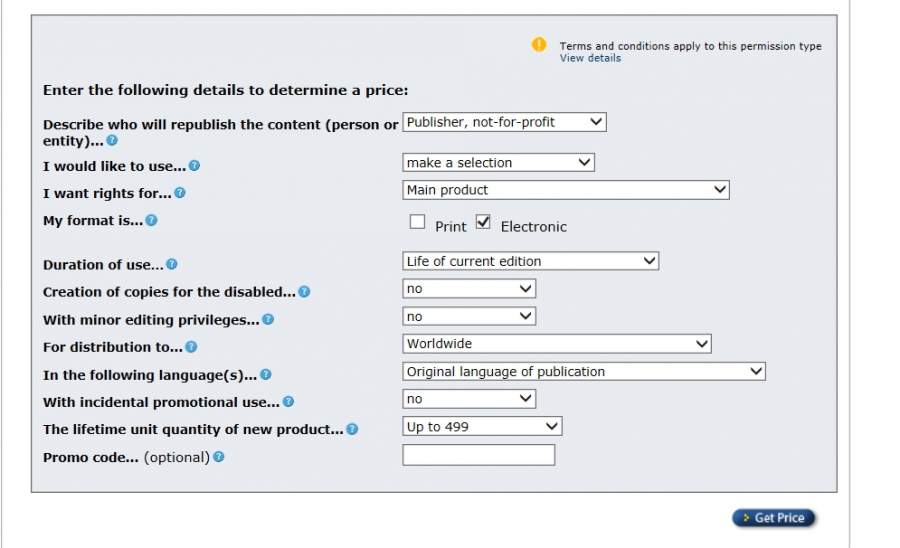Click help icon next to 'Duration of use'
900x548 pixels.
[x=172, y=264]
